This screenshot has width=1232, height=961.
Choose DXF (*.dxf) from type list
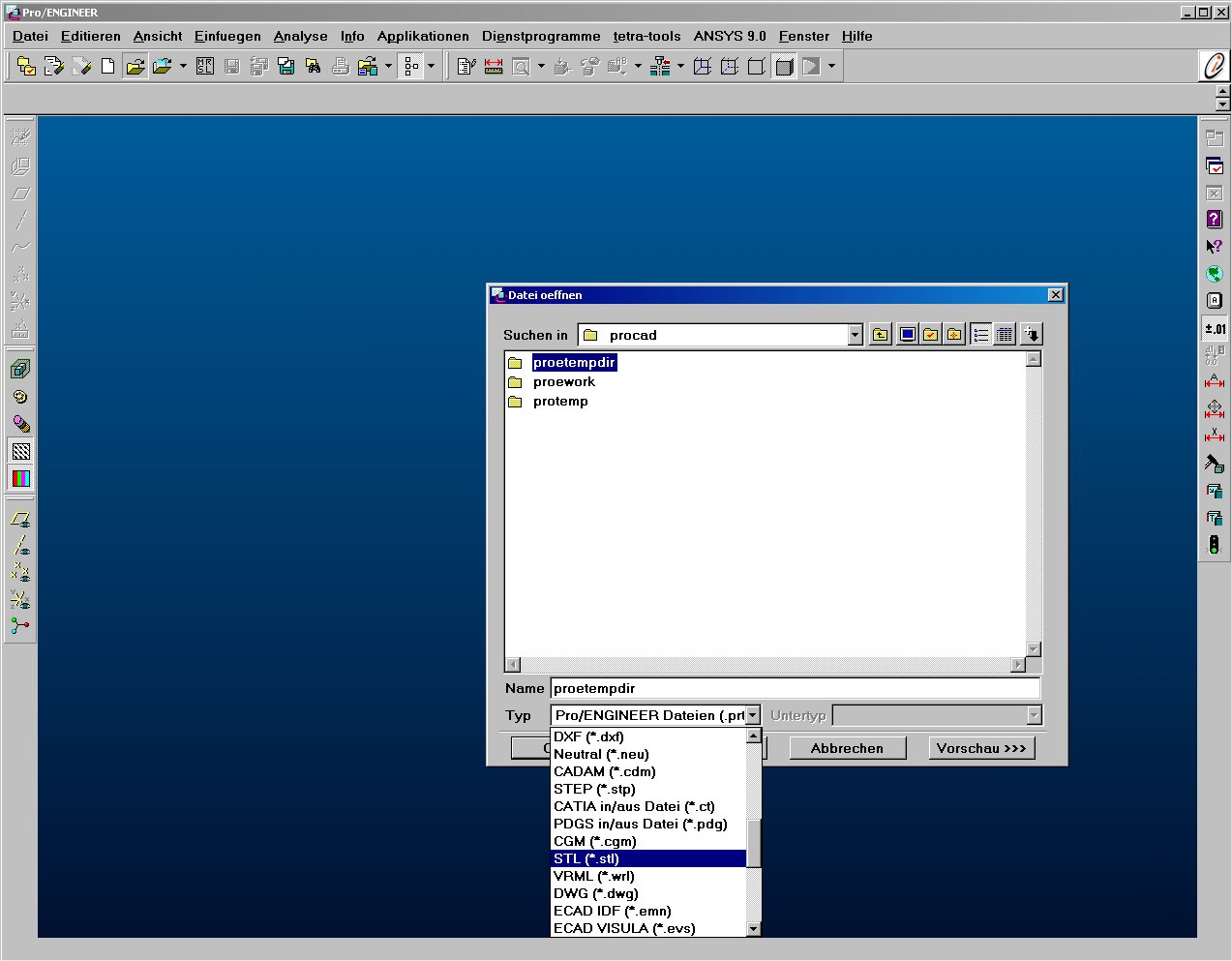pos(648,736)
